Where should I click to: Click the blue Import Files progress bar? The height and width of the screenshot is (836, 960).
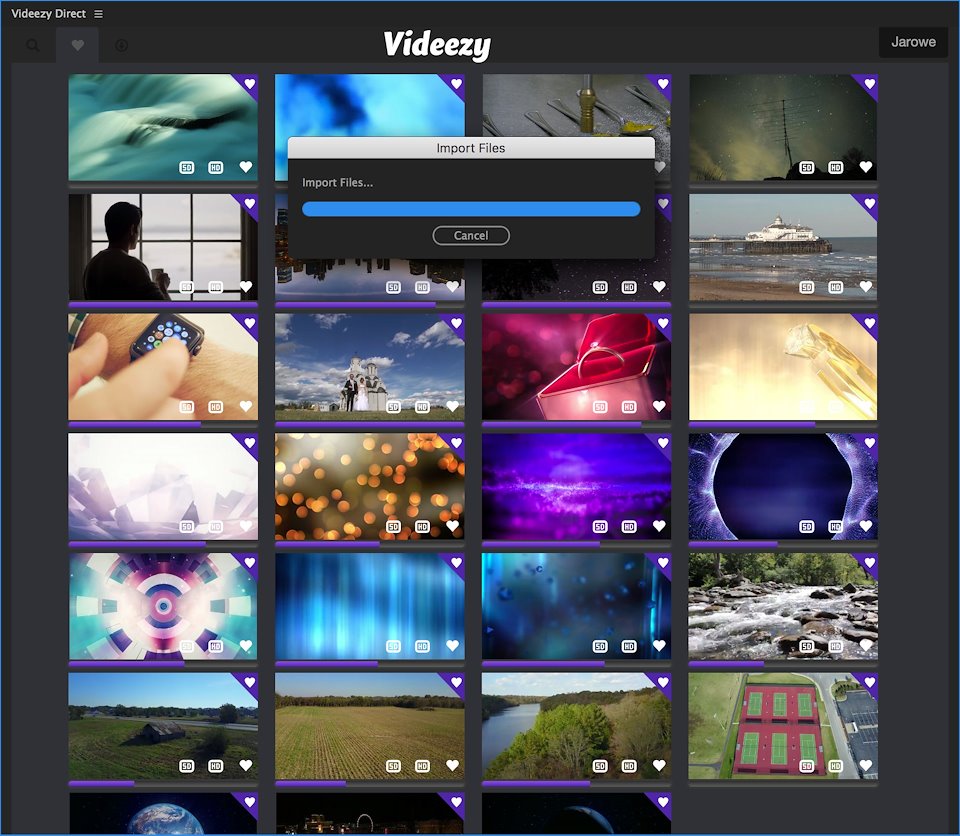click(471, 209)
